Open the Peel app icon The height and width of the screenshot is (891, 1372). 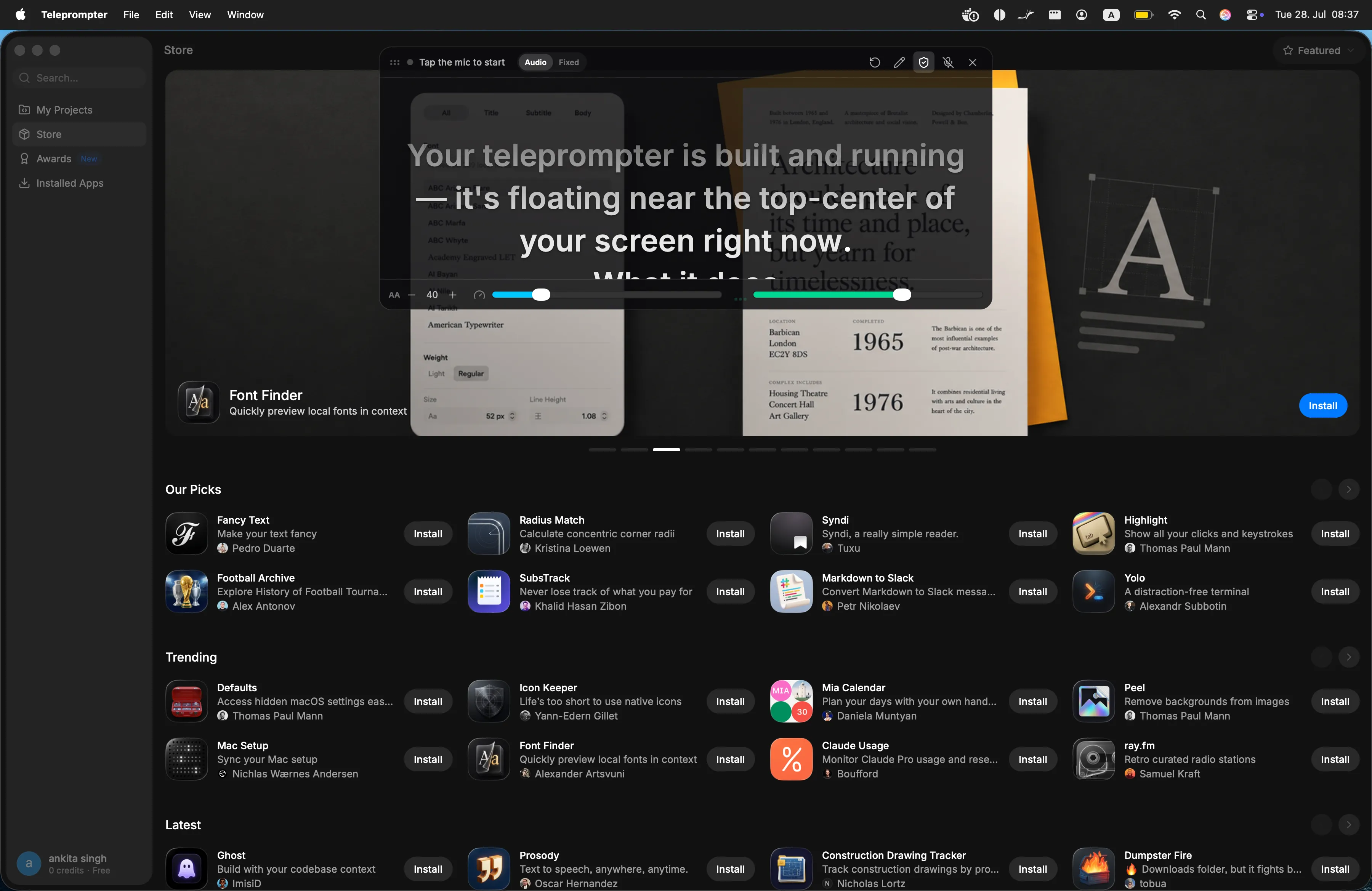1093,701
